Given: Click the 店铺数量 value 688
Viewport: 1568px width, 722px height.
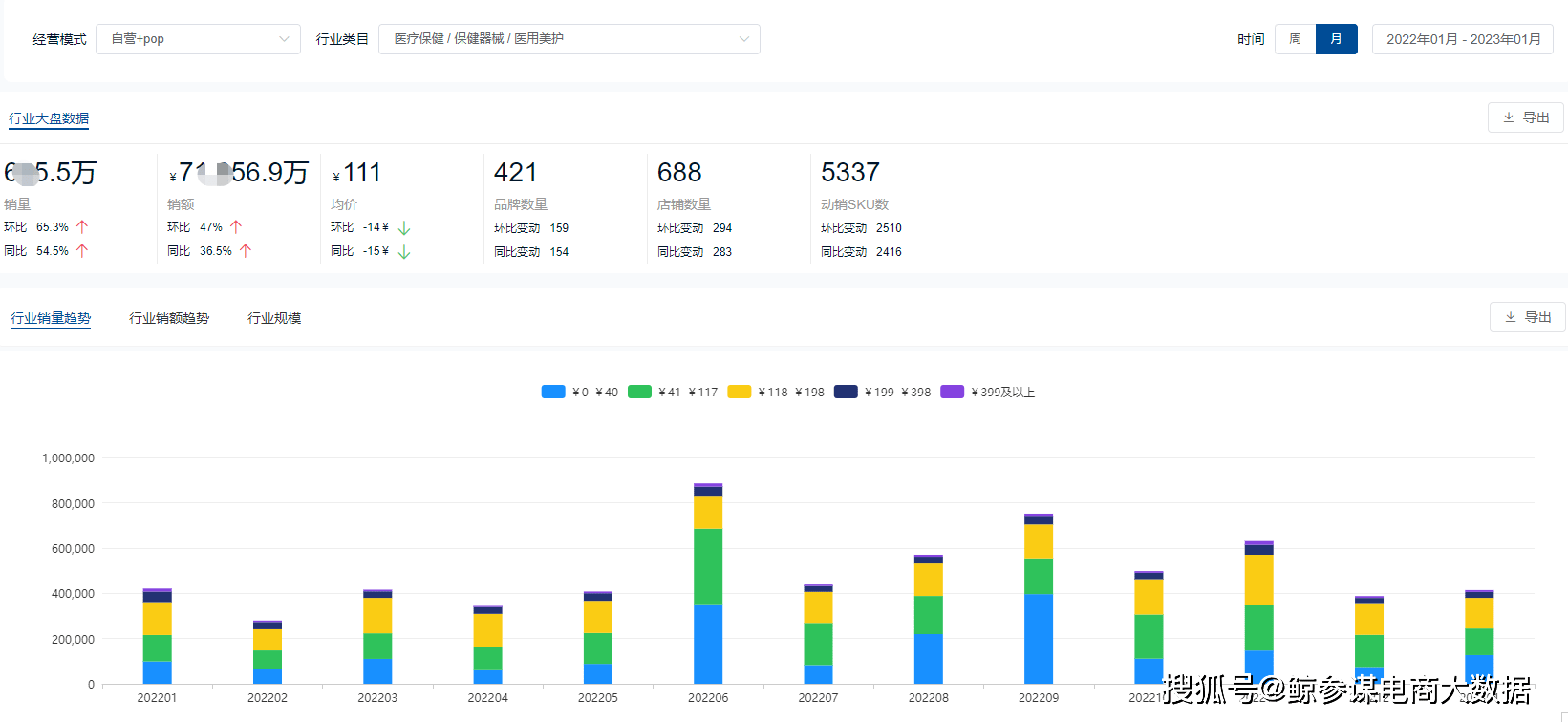Looking at the screenshot, I should click(x=679, y=173).
